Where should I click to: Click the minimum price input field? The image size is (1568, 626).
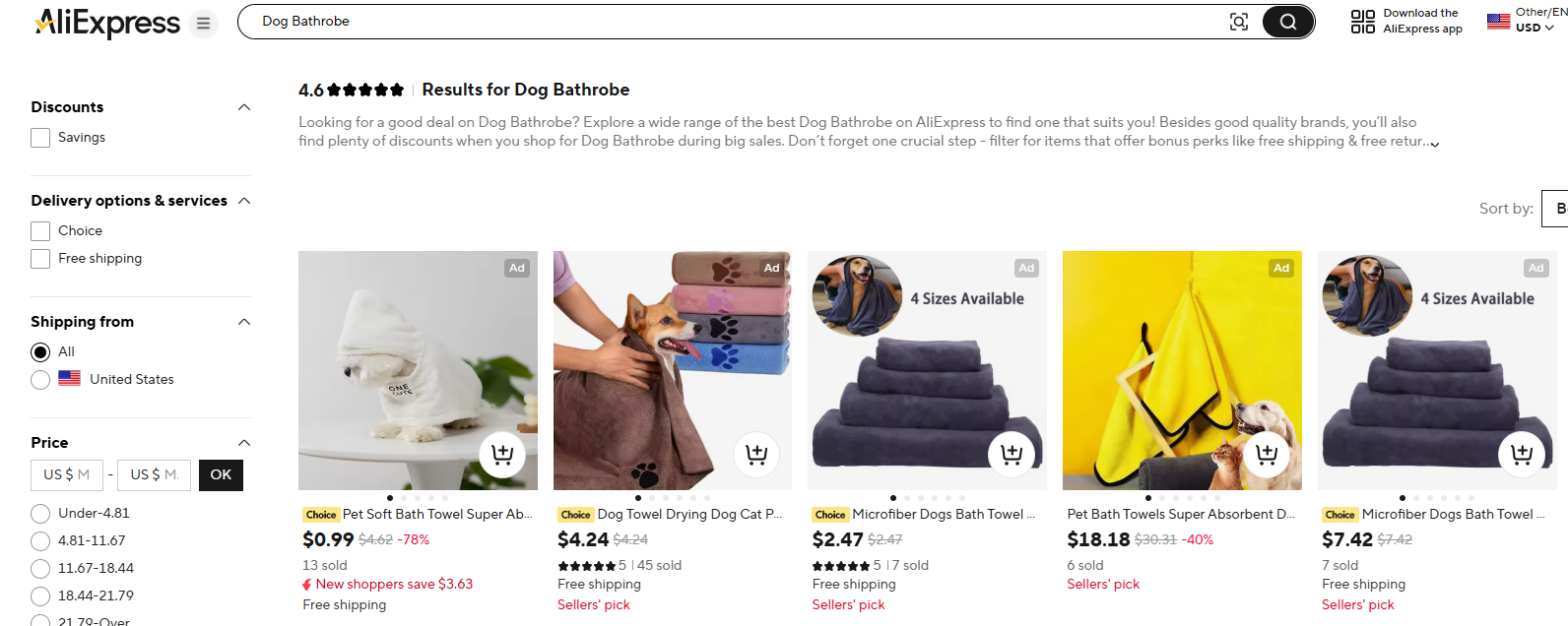66,474
